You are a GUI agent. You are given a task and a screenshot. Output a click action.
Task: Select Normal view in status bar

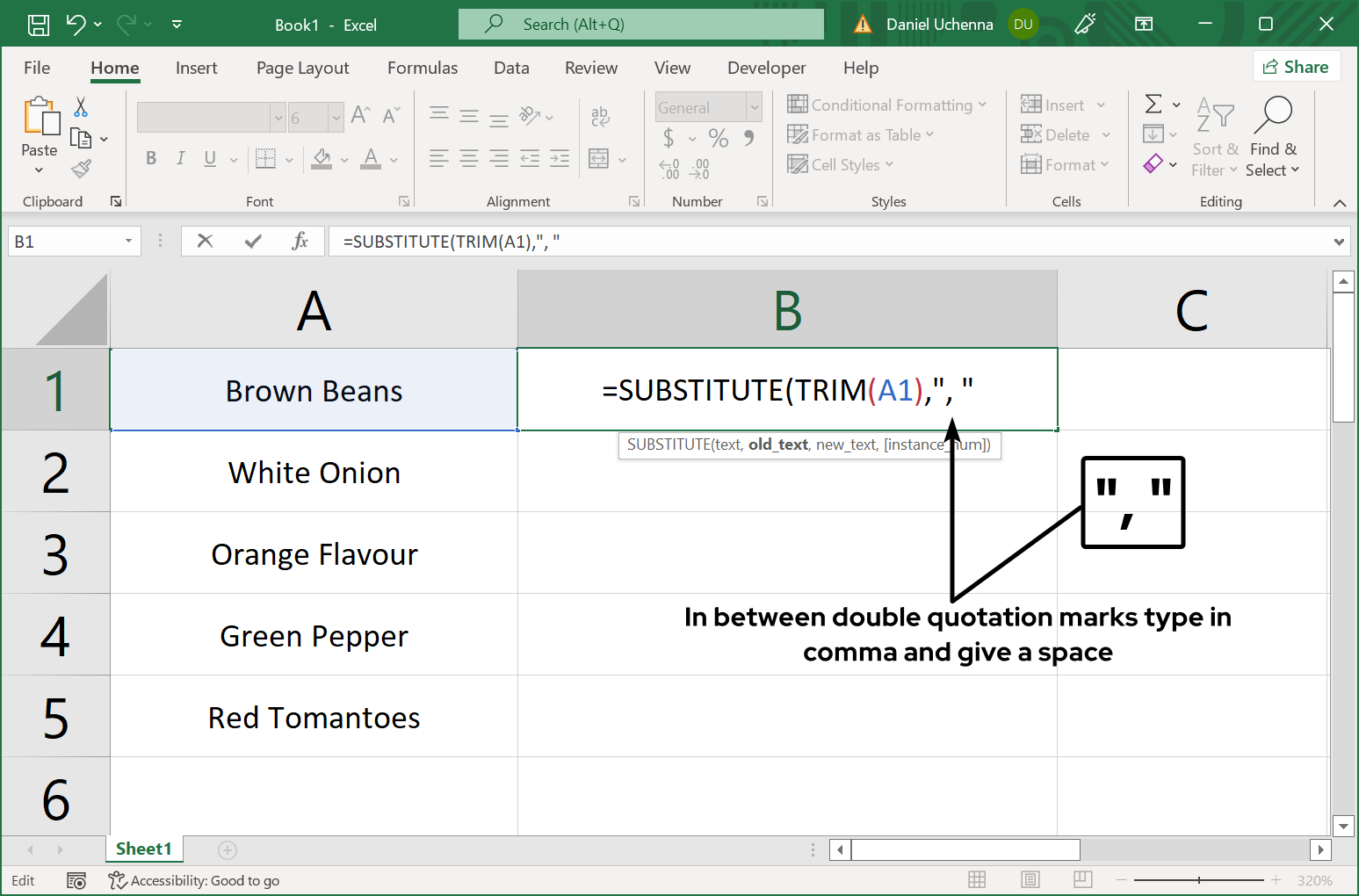977,879
